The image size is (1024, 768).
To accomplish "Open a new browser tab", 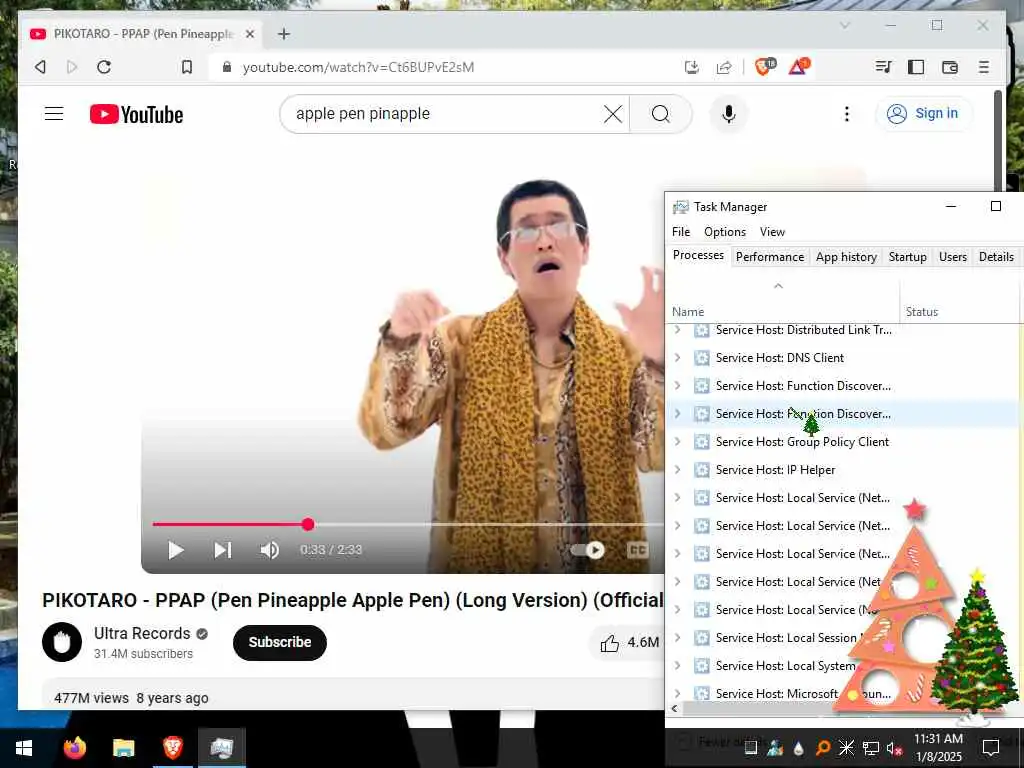I will (283, 34).
